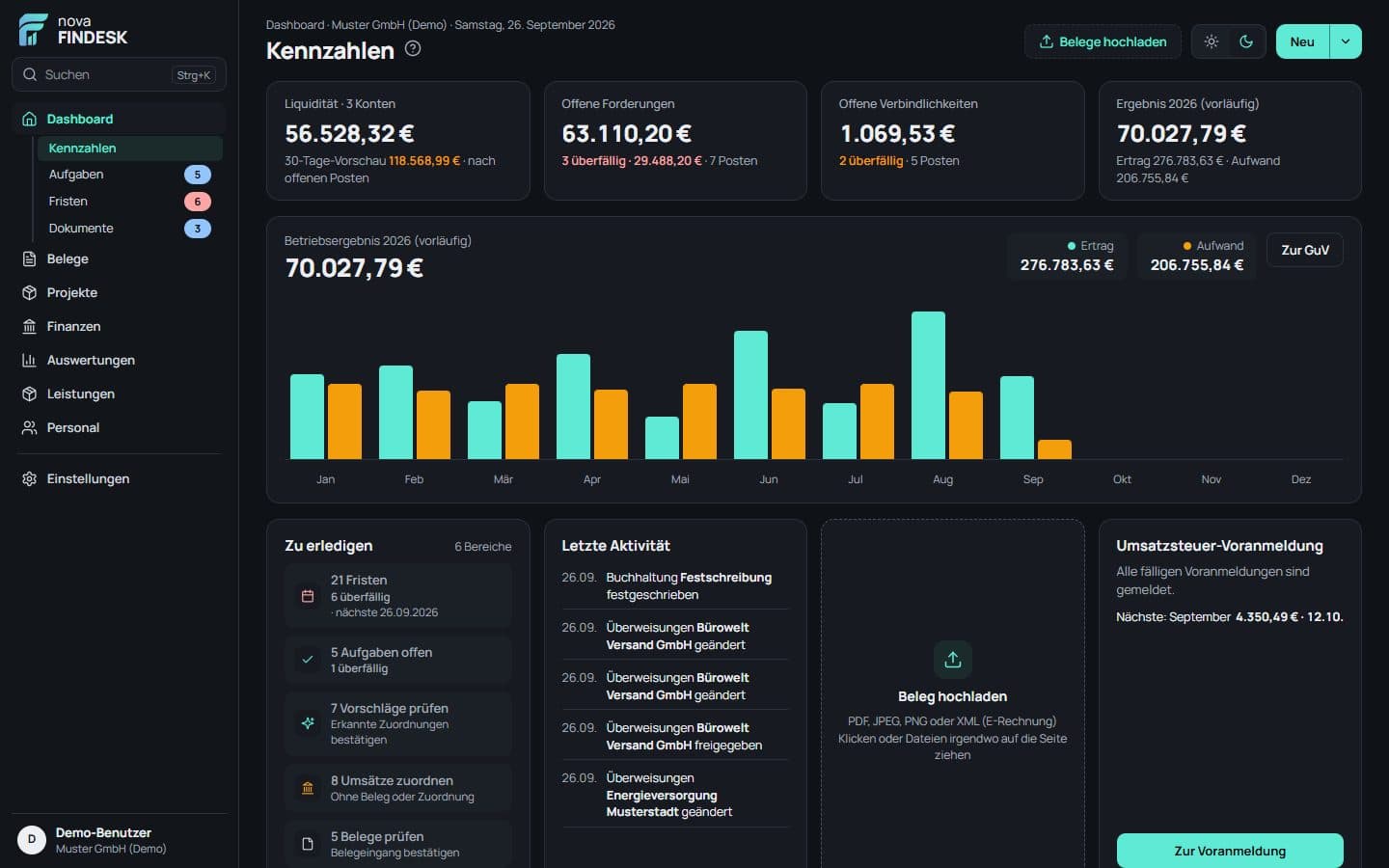Open the Demo-Benutzer account menu
The height and width of the screenshot is (868, 1389).
pos(119,840)
